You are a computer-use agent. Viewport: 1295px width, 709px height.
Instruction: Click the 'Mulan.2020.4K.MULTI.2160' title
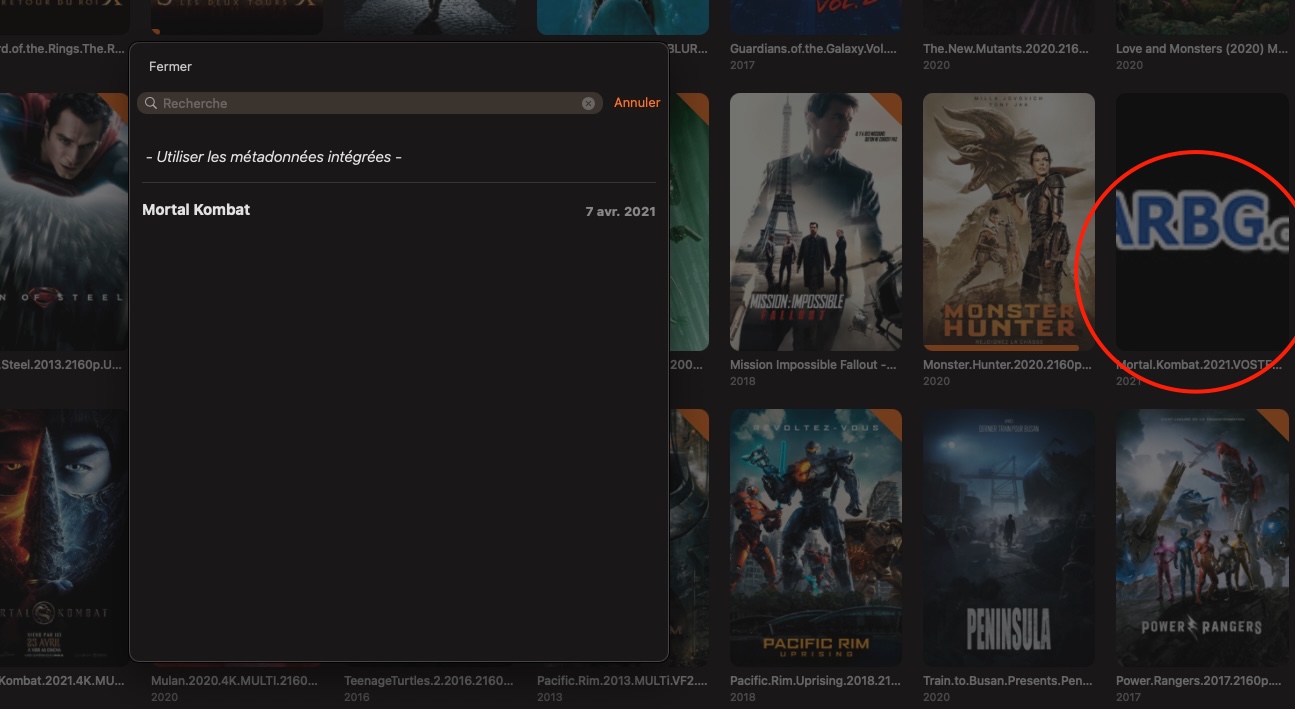click(x=235, y=681)
